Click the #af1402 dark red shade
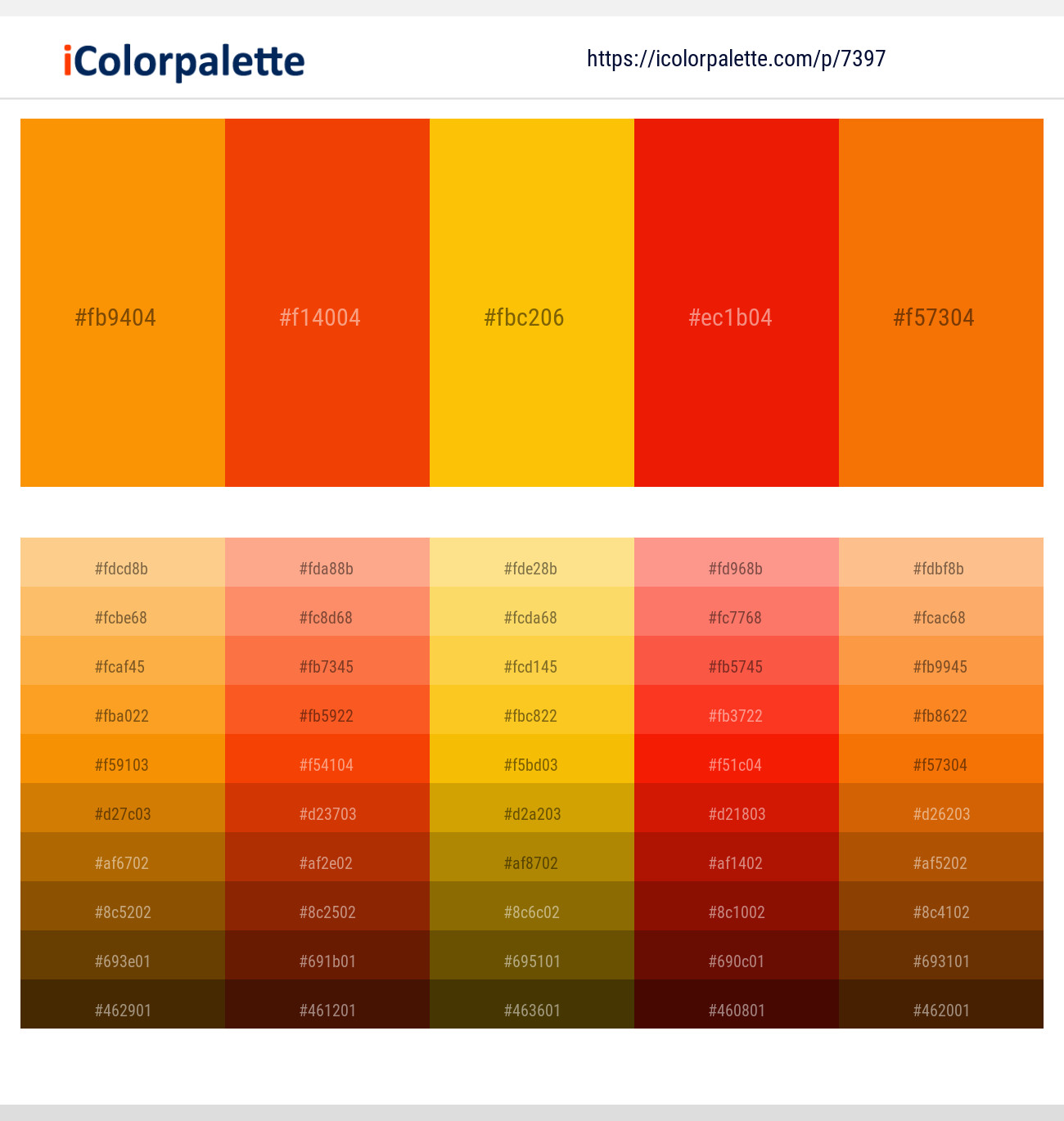The width and height of the screenshot is (1064, 1121). pos(736,863)
